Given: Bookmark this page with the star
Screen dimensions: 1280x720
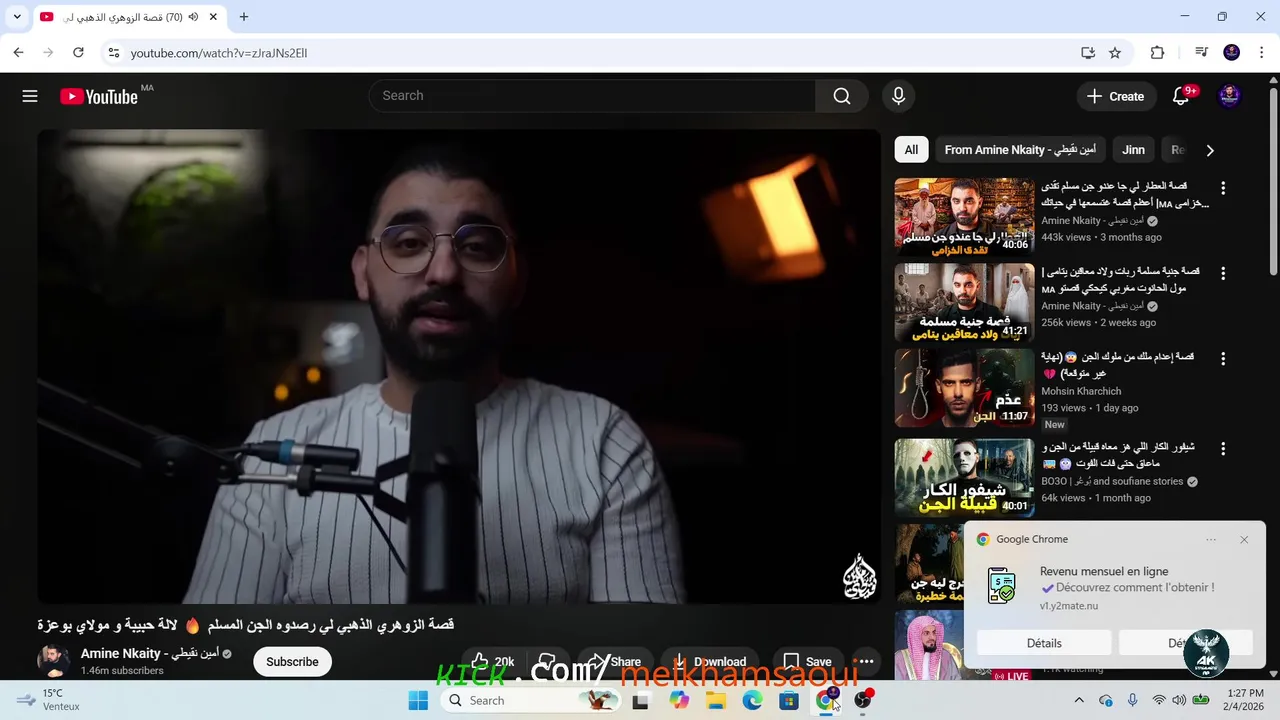Looking at the screenshot, I should (x=1115, y=52).
